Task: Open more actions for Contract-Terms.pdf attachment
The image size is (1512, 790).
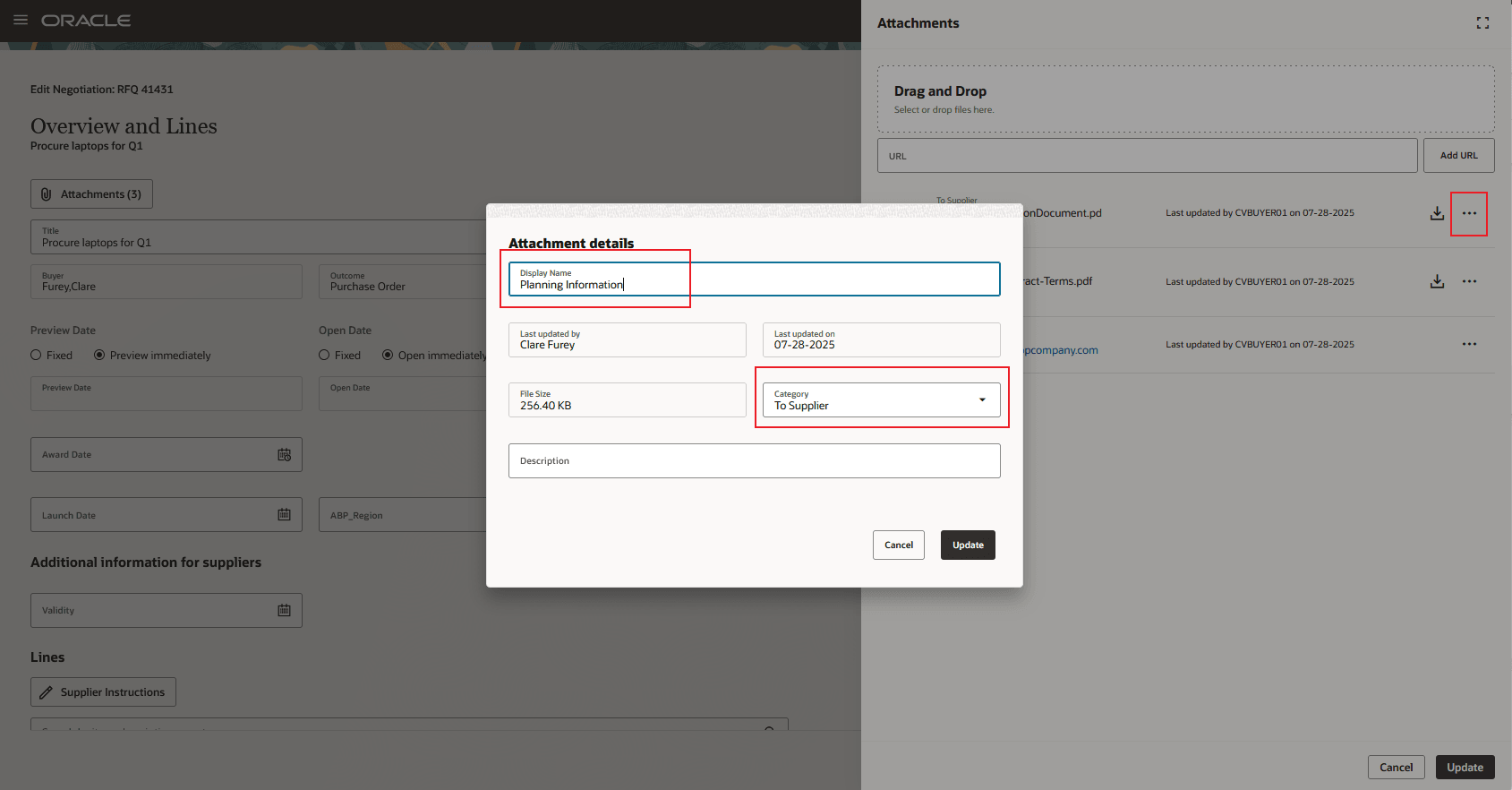Action: tap(1469, 281)
